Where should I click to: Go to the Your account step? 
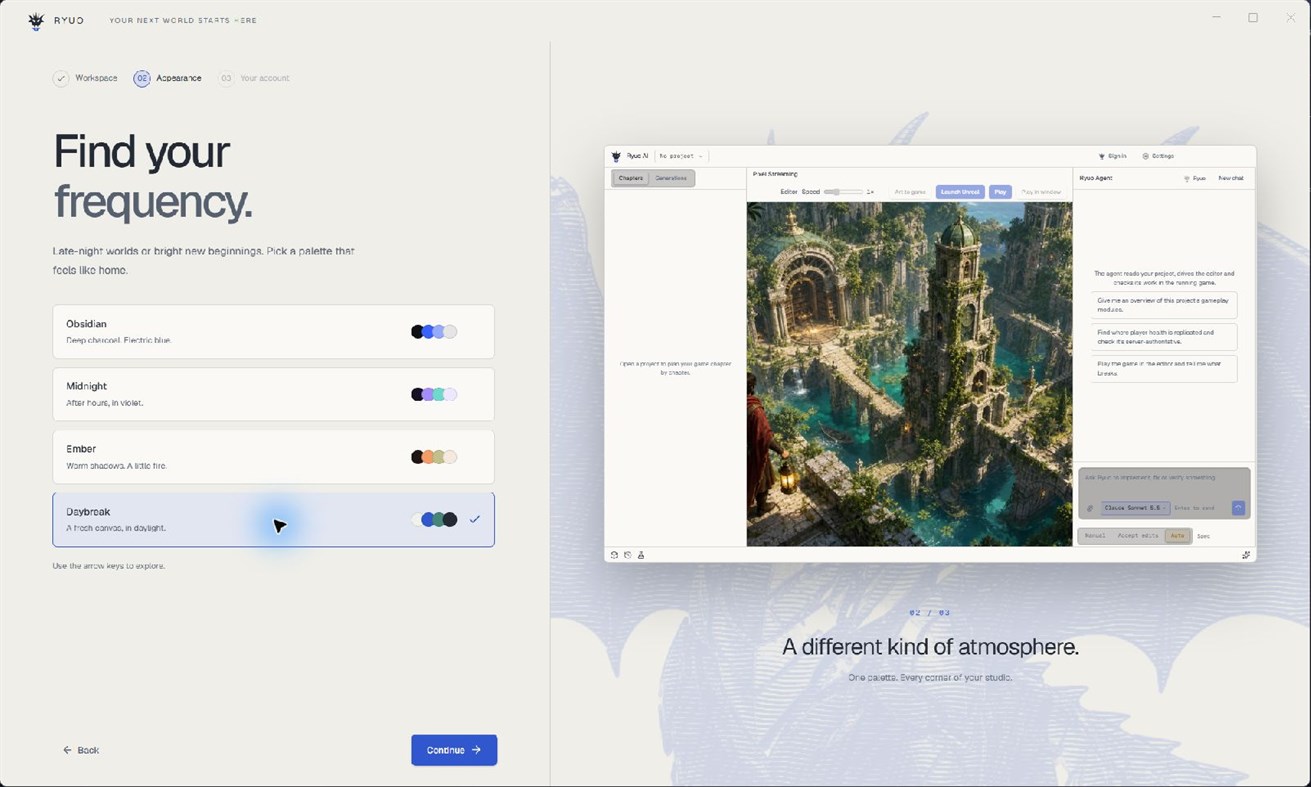point(254,78)
